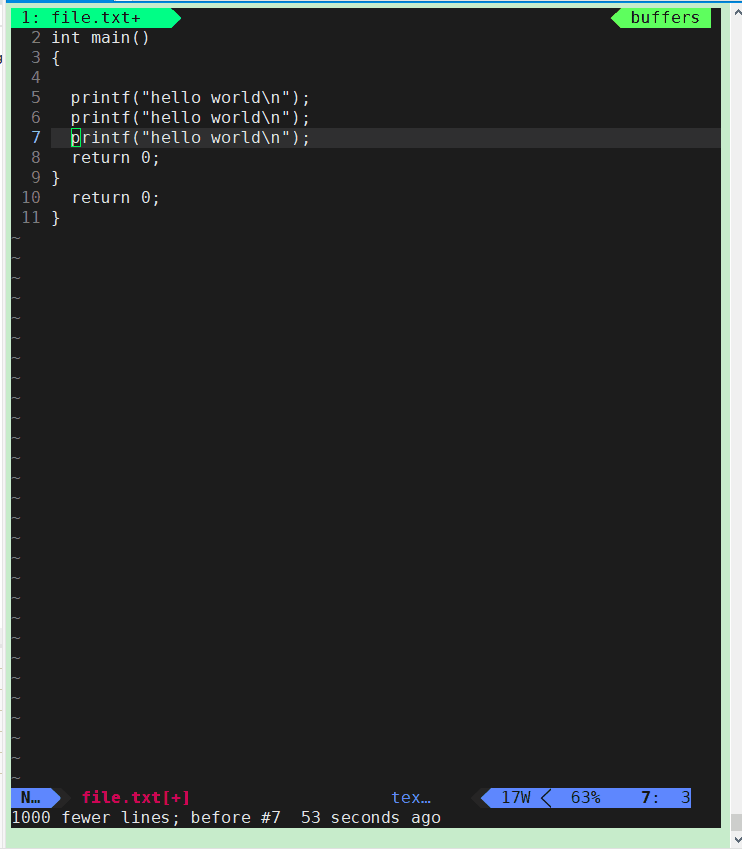The height and width of the screenshot is (849, 742).
Task: Click return 0; on line 10
Action: click(116, 198)
